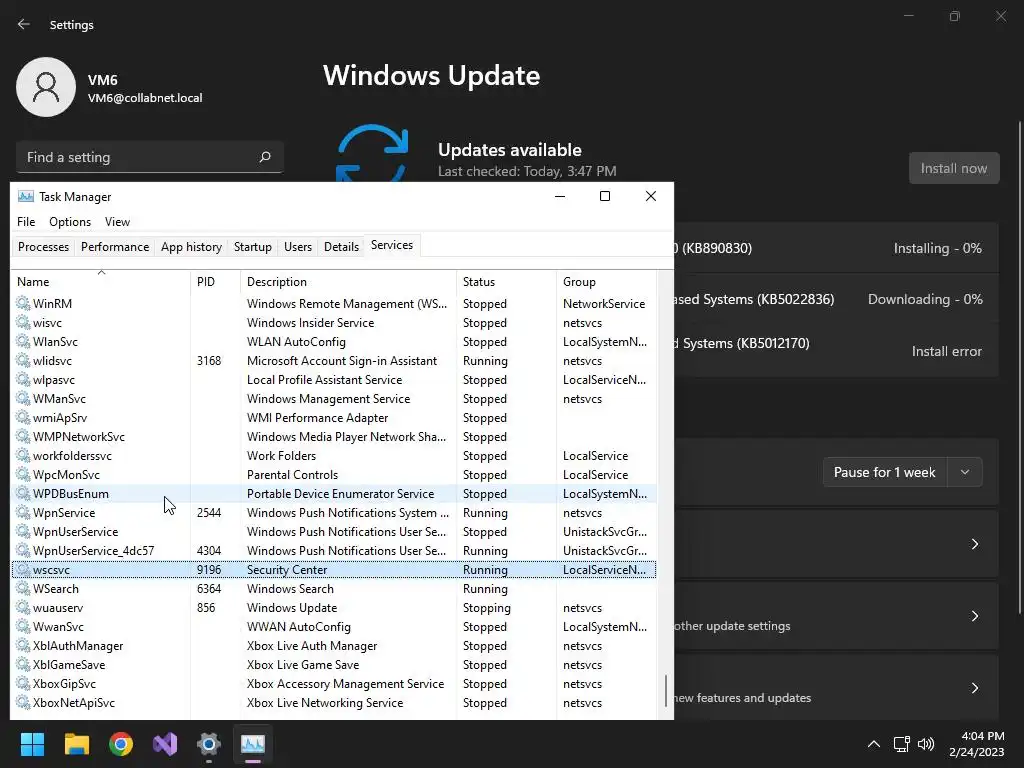Switch to the Startup tab
1024x768 pixels.
click(x=253, y=247)
